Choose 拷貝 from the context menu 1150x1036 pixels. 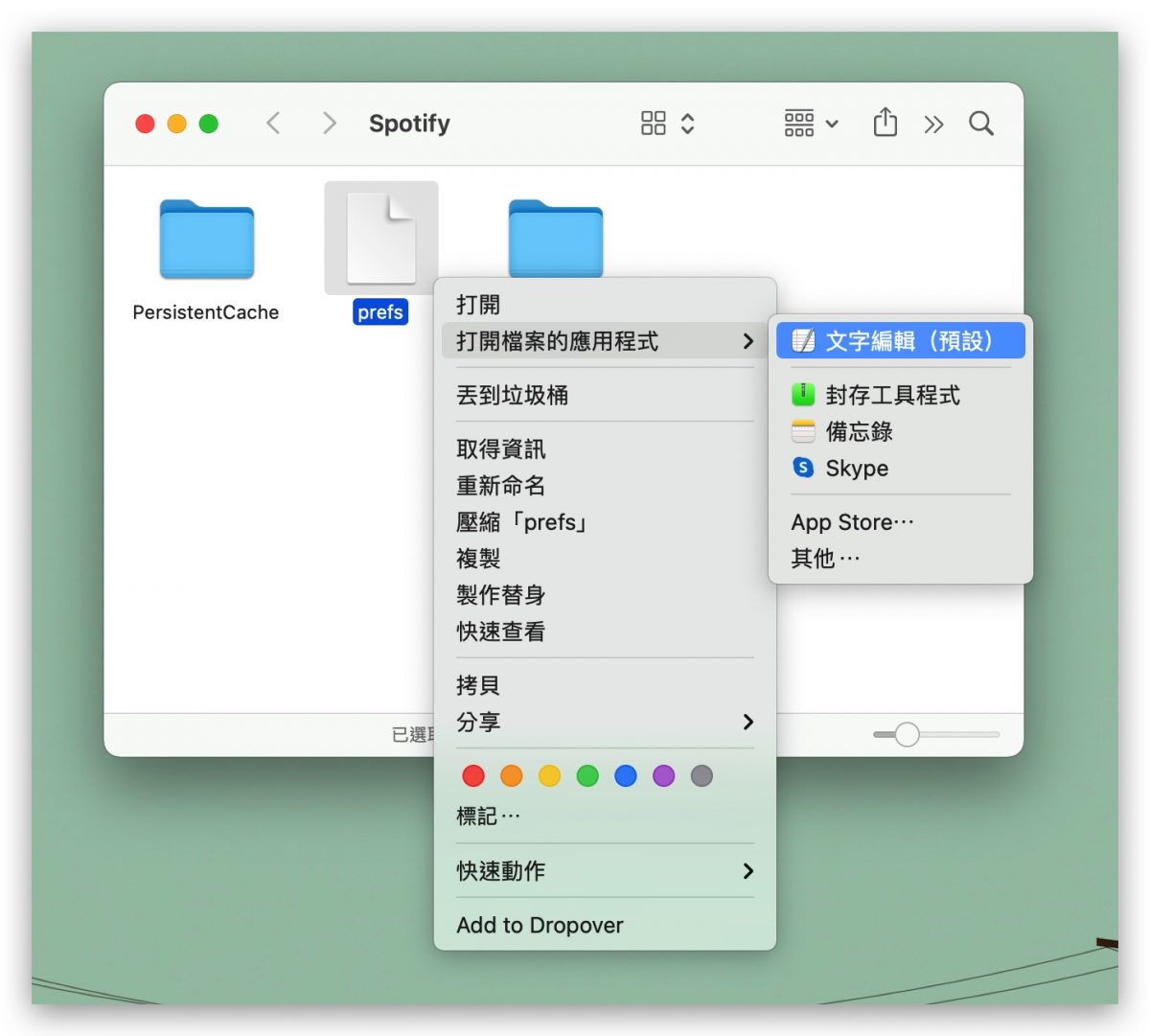tap(605, 685)
